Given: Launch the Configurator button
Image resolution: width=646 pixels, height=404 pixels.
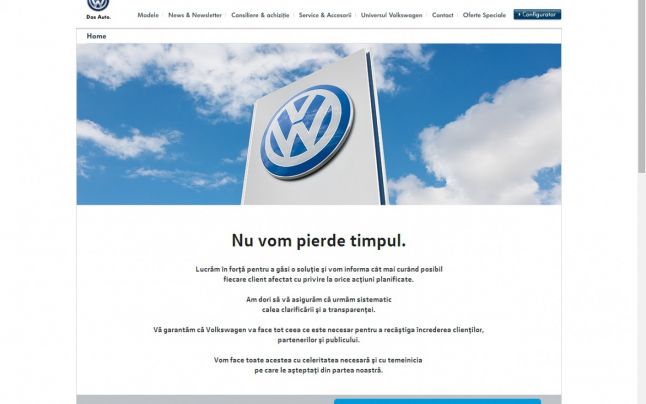Looking at the screenshot, I should pyautogui.click(x=538, y=15).
